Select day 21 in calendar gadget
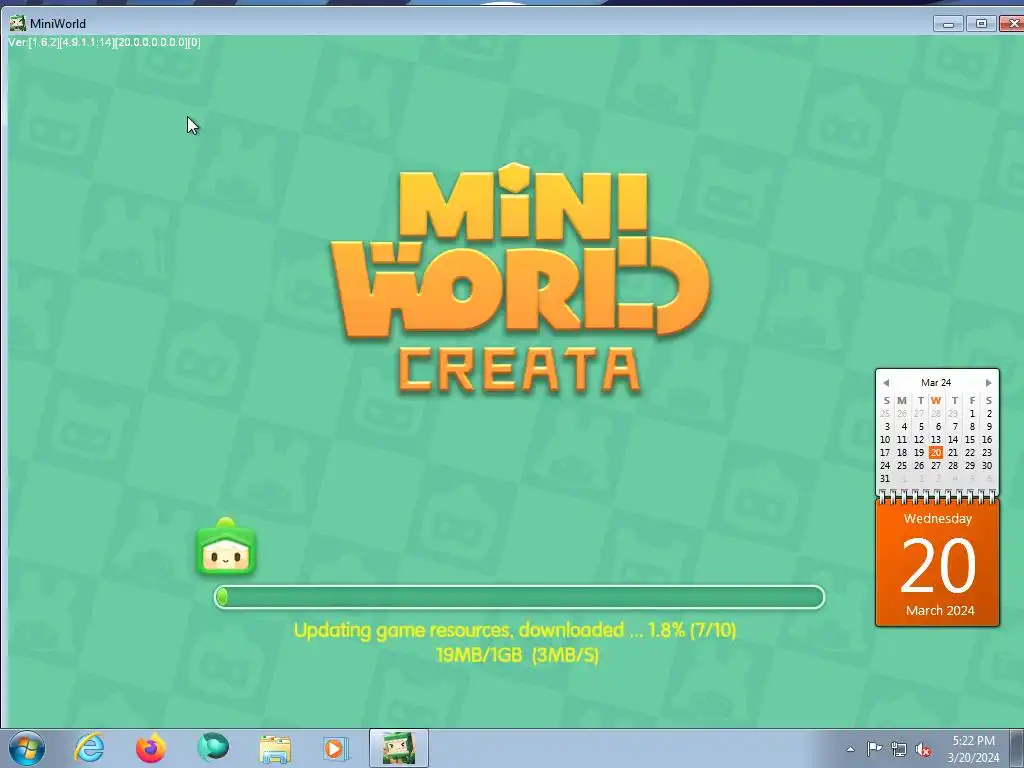Image resolution: width=1024 pixels, height=768 pixels. tap(953, 453)
